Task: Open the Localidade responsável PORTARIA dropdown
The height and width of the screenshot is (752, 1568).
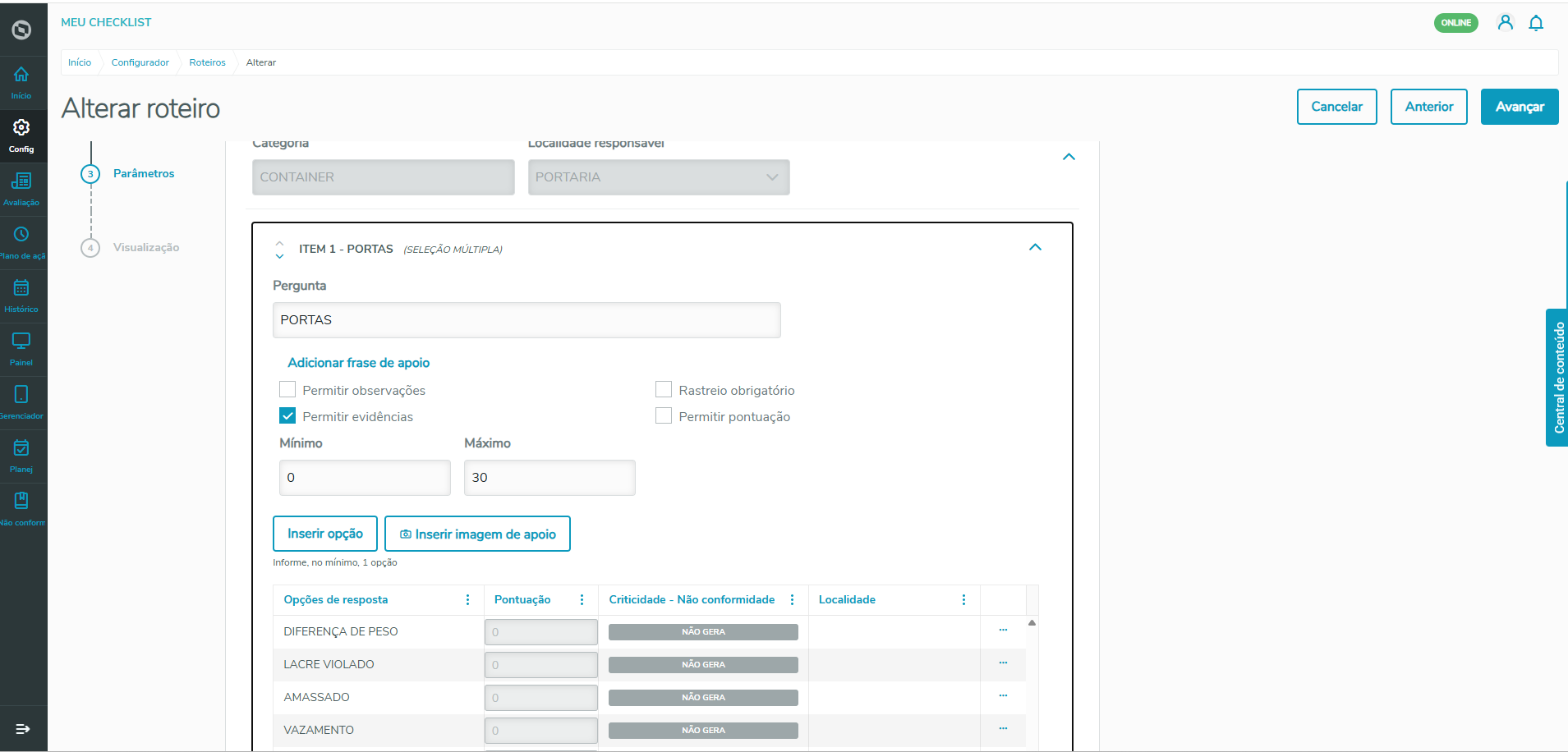Action: tap(659, 177)
